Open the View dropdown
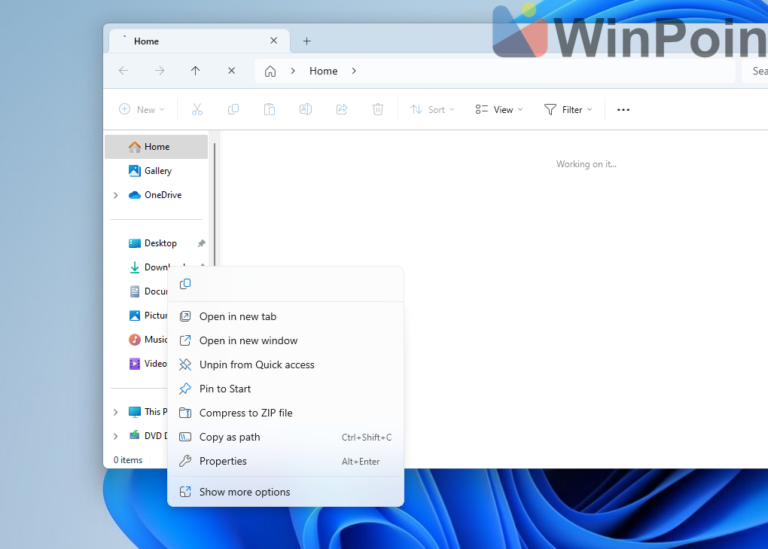 pos(499,110)
